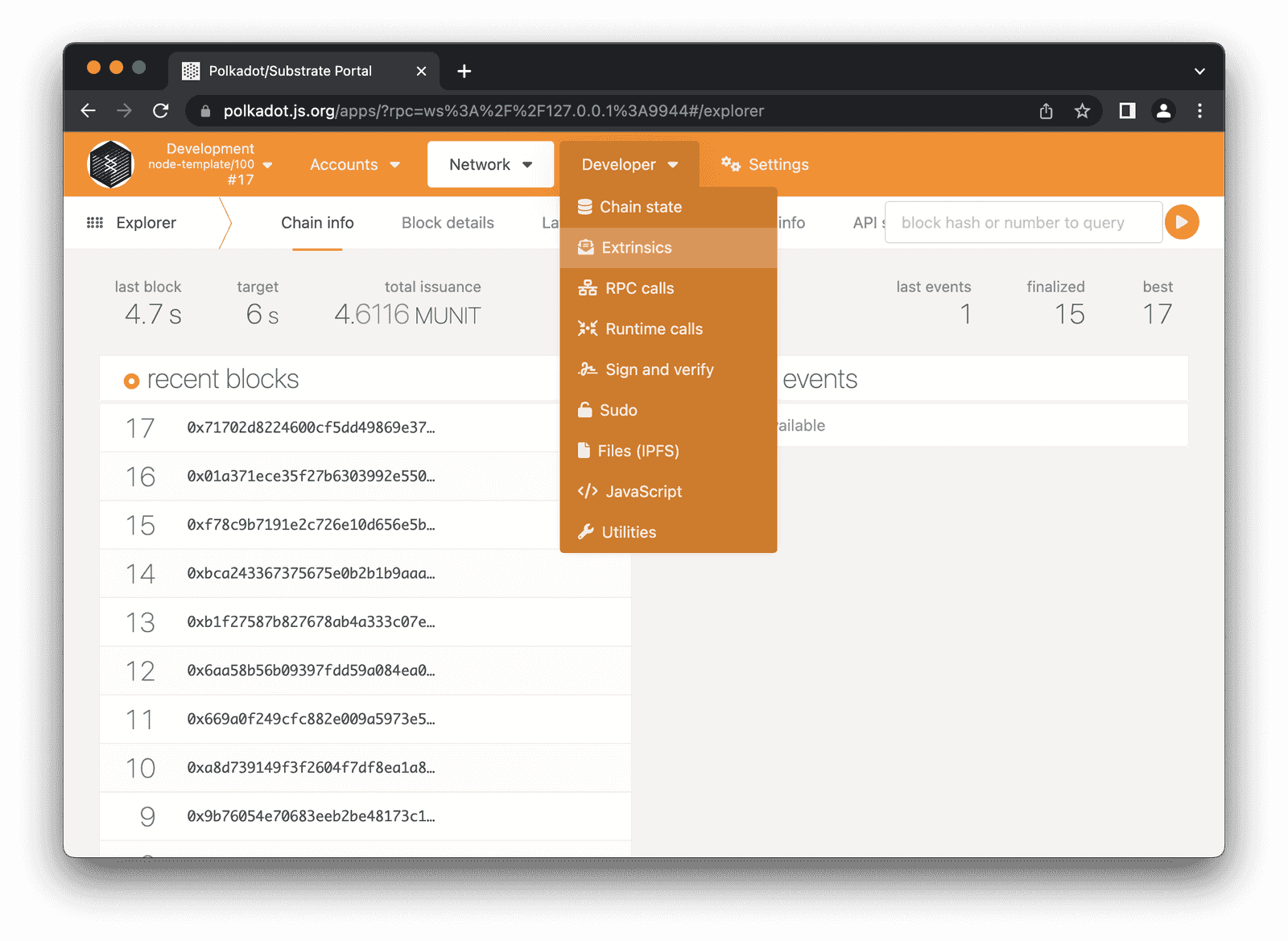Select Runtime calls
Screen dimensions: 1288x941
(x=654, y=328)
